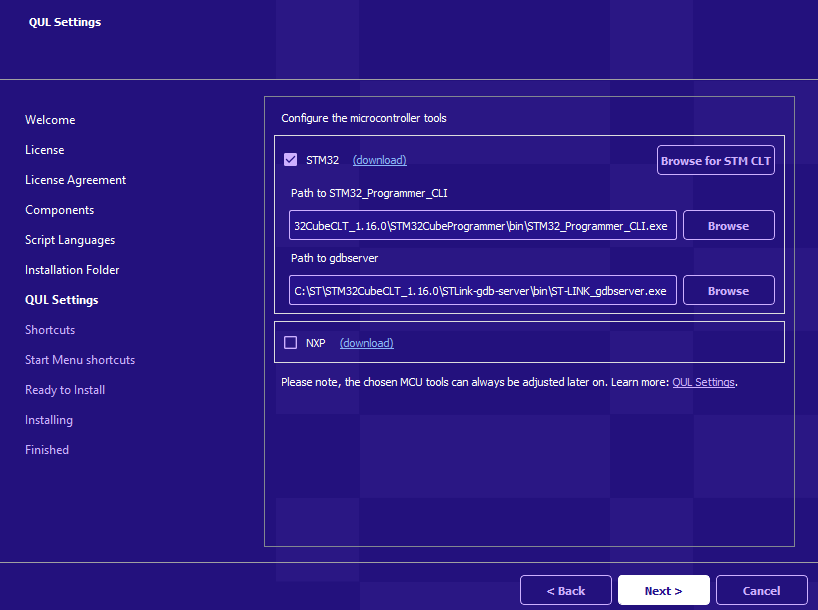
Task: Open the NXP download link
Action: 366,343
